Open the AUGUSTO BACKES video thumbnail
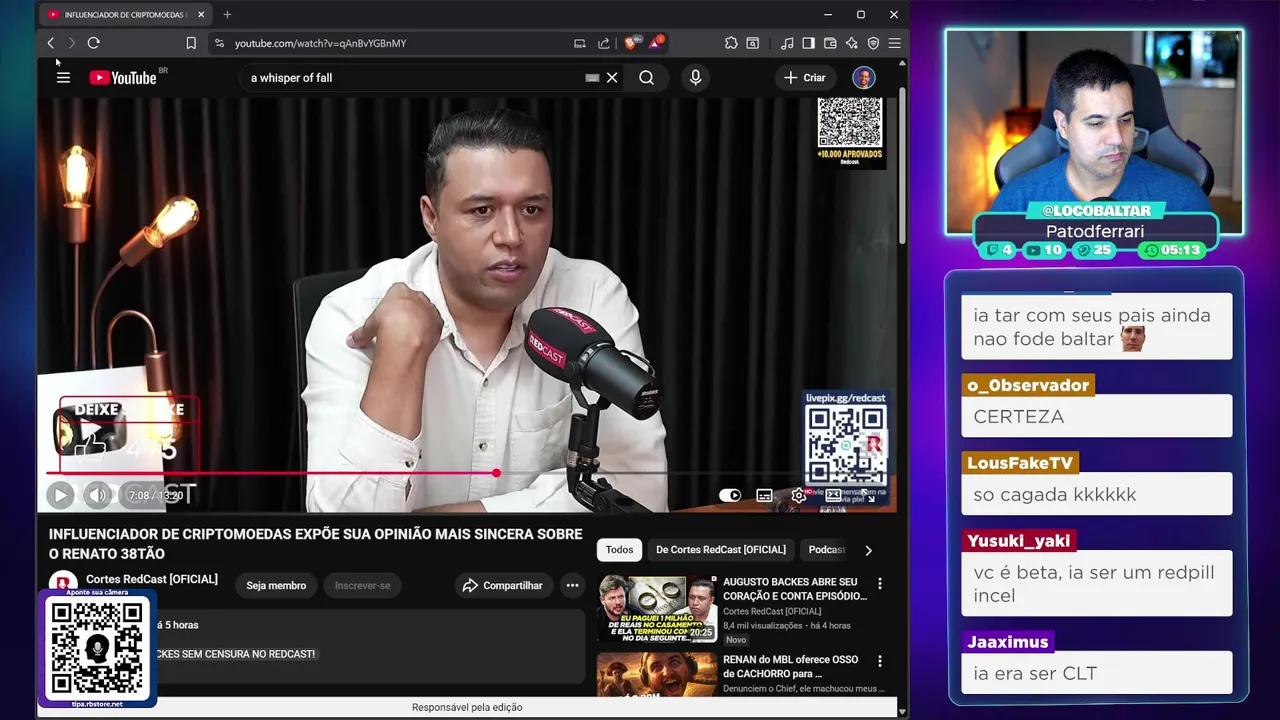This screenshot has height=720, width=1280. pos(657,609)
